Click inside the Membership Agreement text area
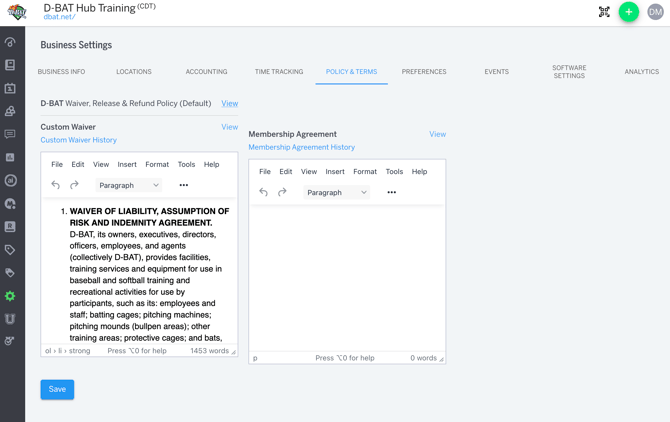 click(x=346, y=277)
